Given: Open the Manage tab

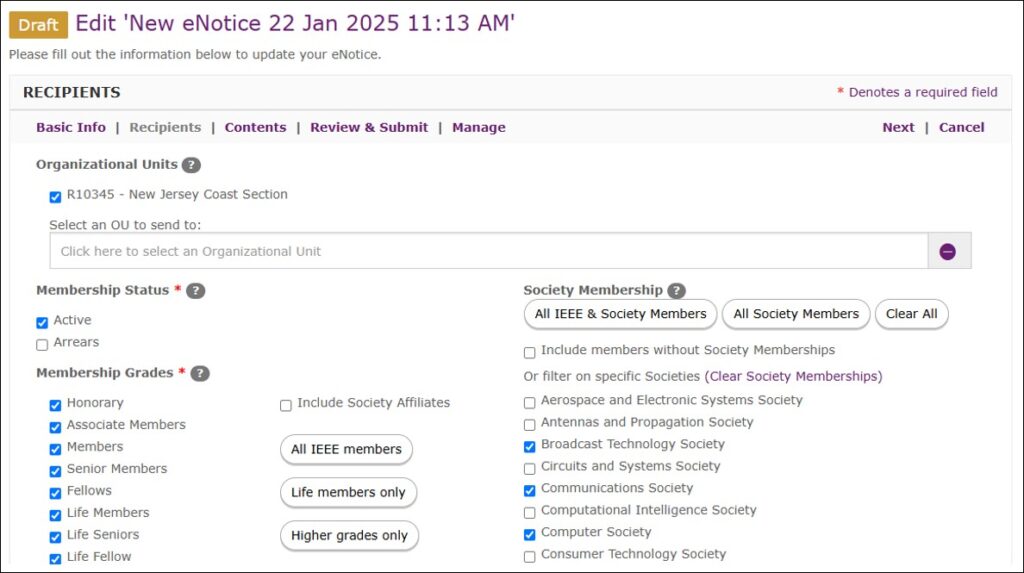Looking at the screenshot, I should tap(479, 127).
